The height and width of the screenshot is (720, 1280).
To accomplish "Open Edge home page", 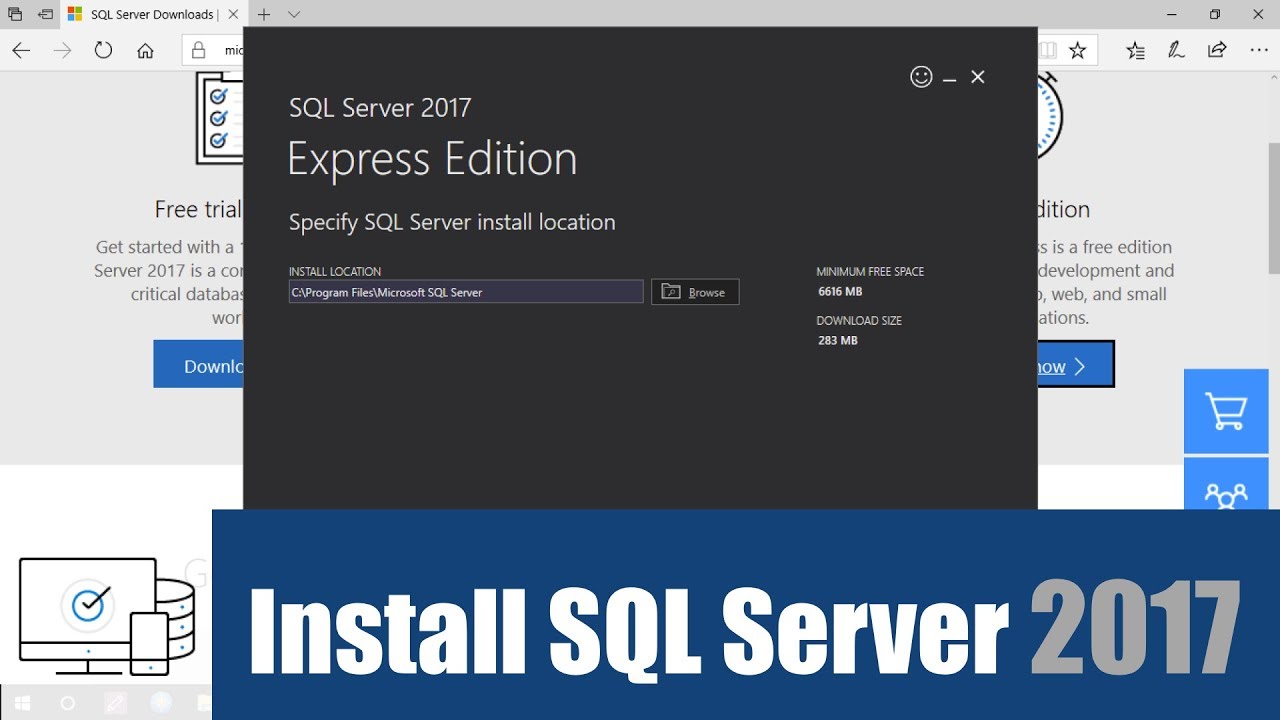I will [x=146, y=51].
